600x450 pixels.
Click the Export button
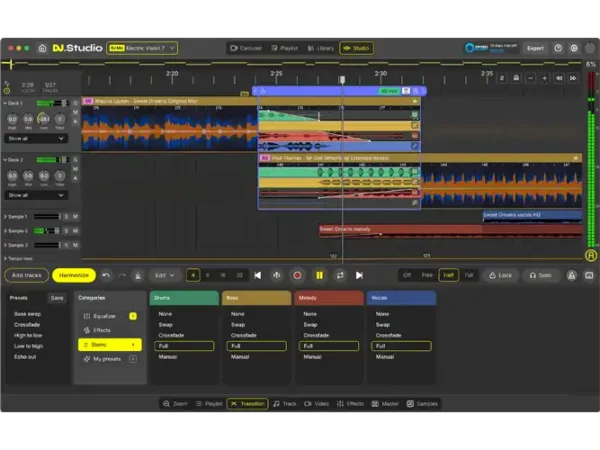coord(535,48)
